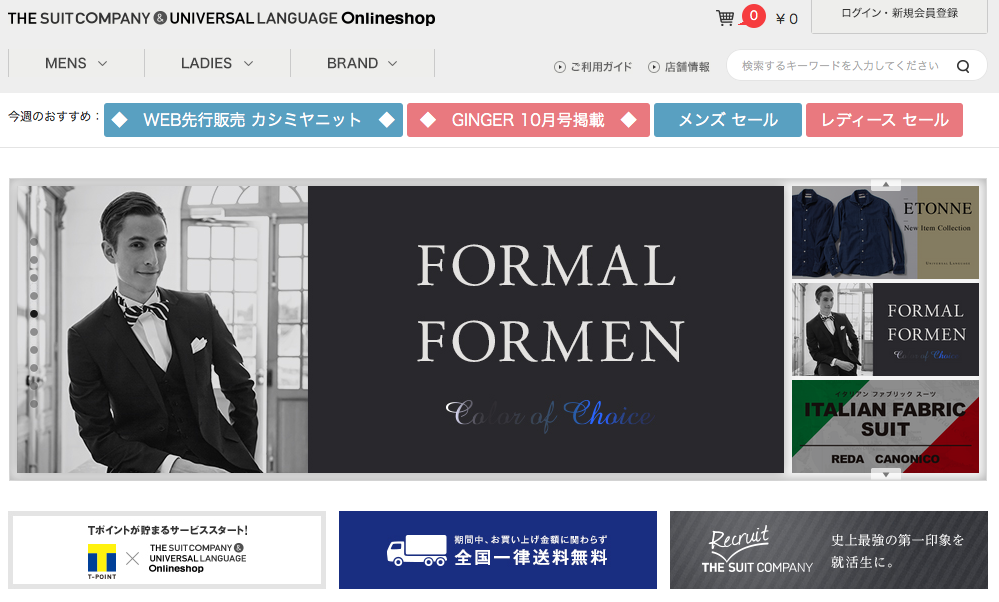Click the search magnifier icon
This screenshot has height=602, width=999.
click(x=963, y=66)
